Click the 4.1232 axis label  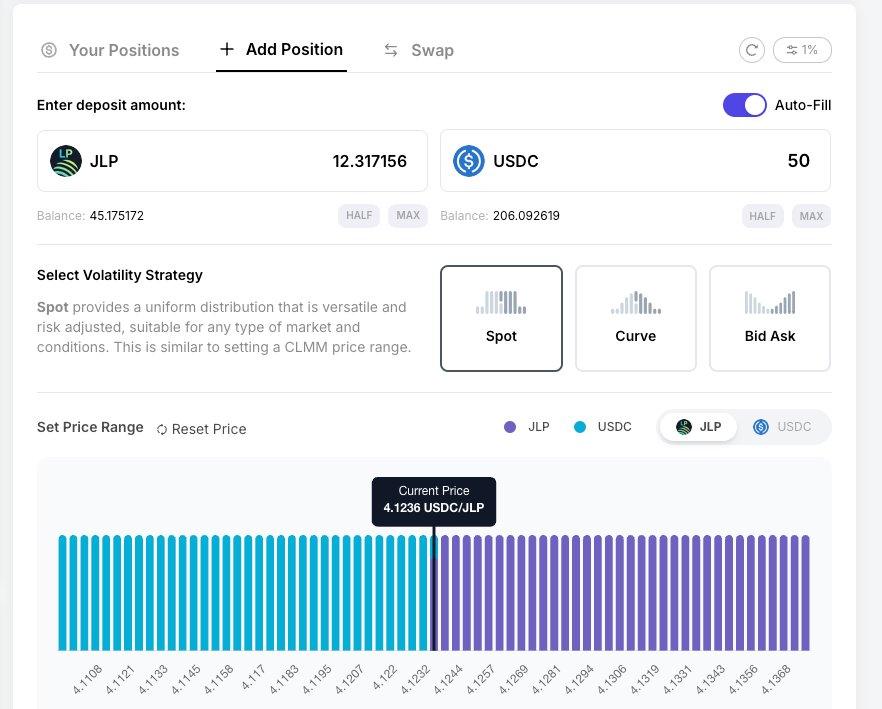416,678
